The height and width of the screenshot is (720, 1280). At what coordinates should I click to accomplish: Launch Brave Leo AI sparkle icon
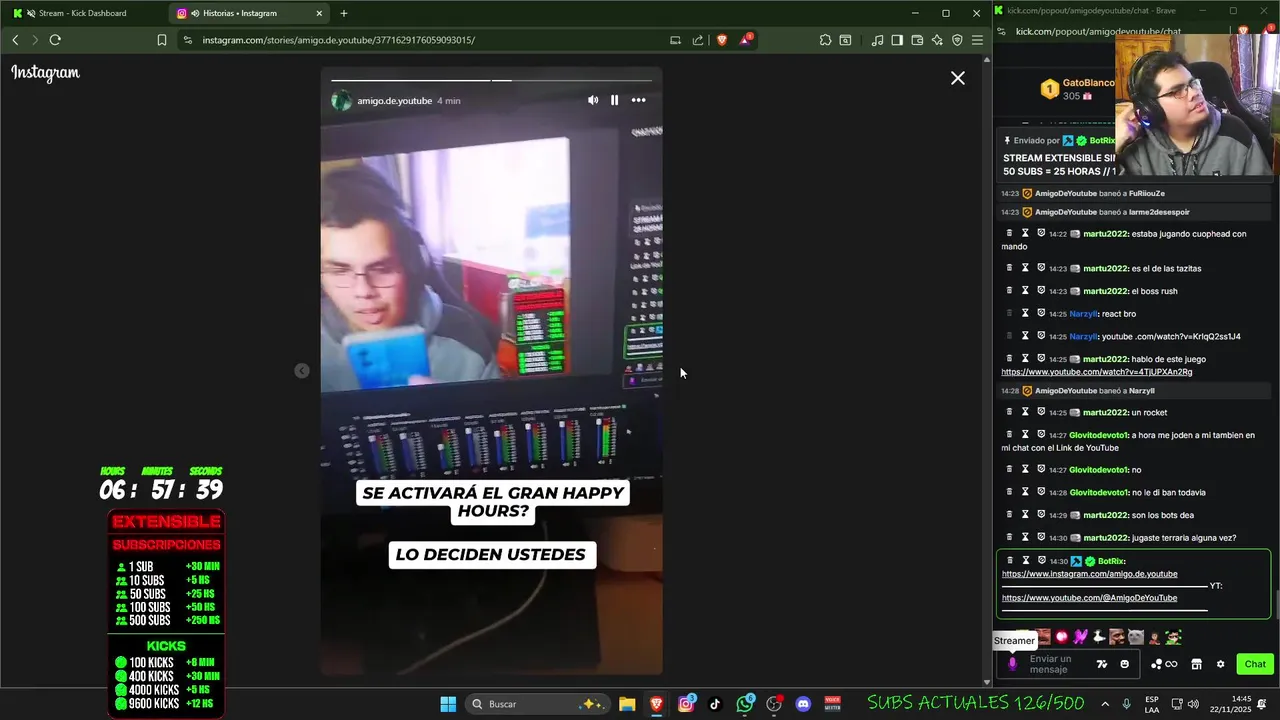(937, 40)
